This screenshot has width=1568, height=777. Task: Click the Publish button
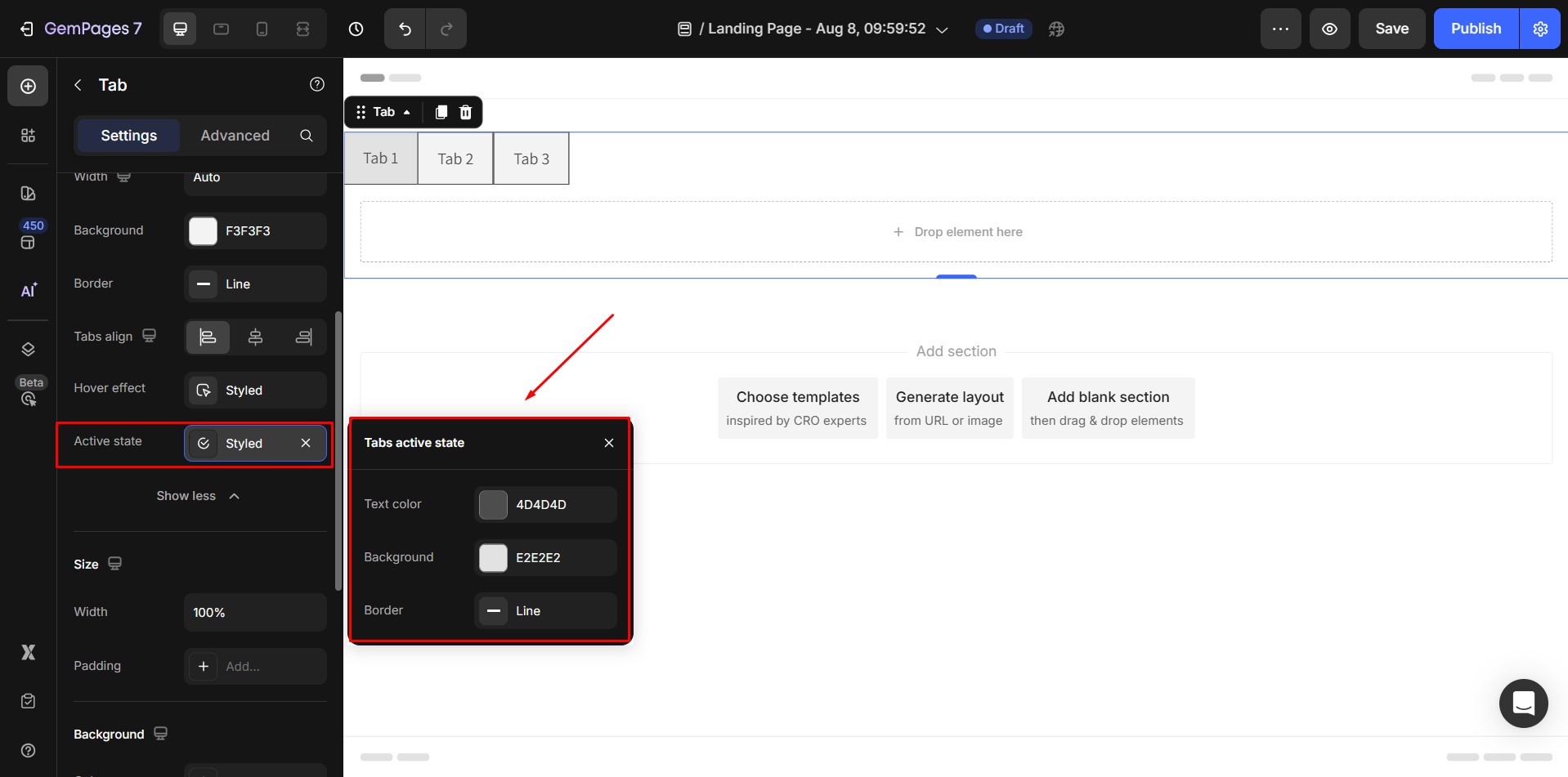pos(1476,29)
